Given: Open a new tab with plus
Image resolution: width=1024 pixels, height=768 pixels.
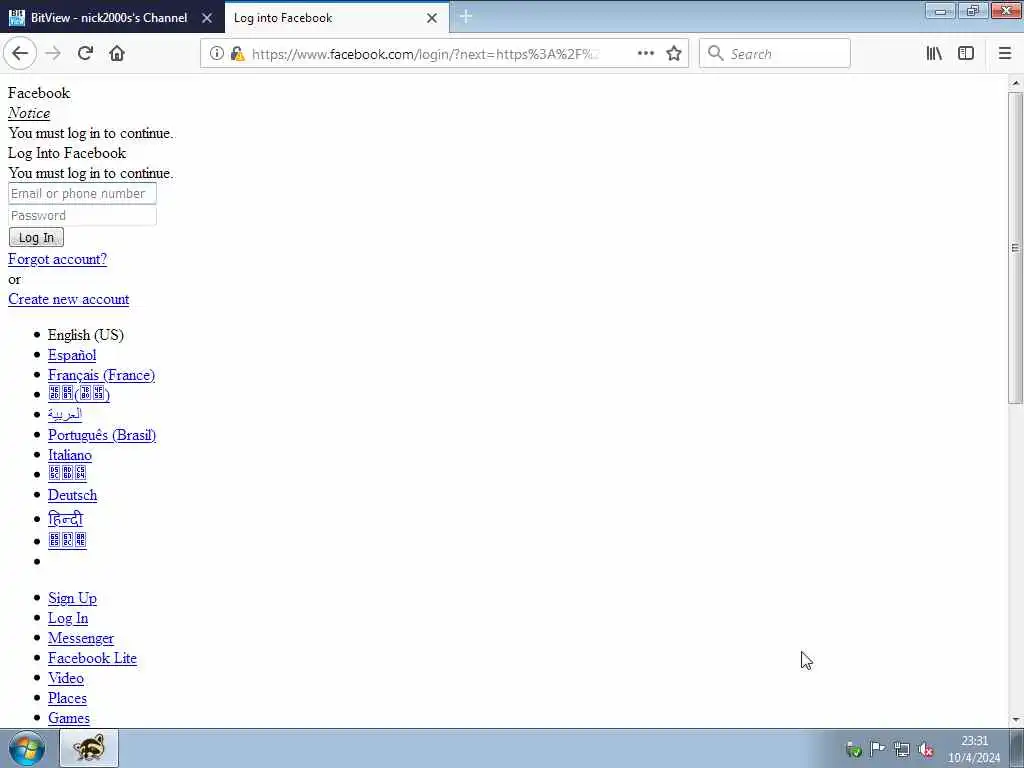Looking at the screenshot, I should click(x=466, y=17).
